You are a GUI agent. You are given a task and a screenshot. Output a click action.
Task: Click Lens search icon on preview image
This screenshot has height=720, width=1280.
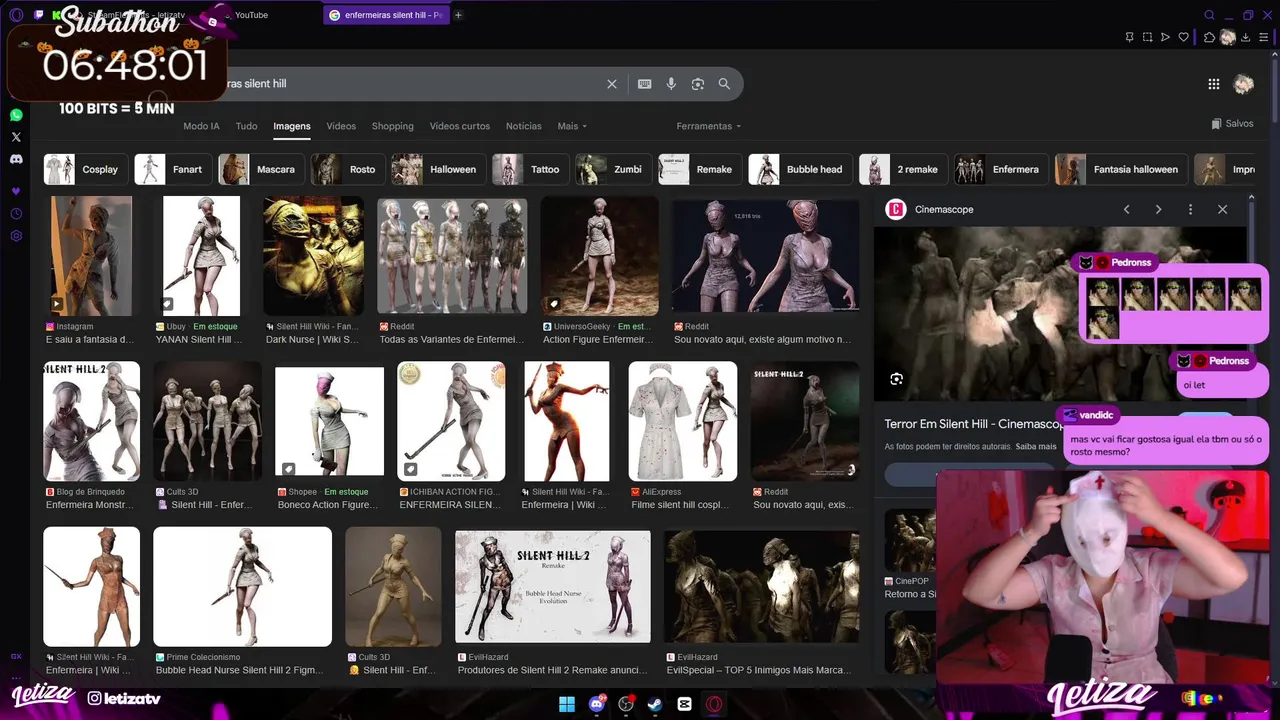point(896,379)
